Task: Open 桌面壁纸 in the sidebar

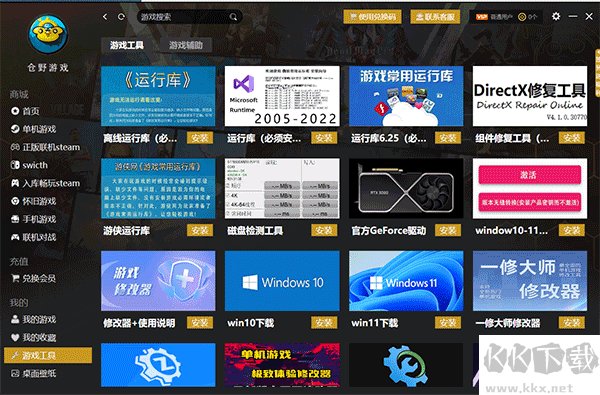Action: click(33, 373)
